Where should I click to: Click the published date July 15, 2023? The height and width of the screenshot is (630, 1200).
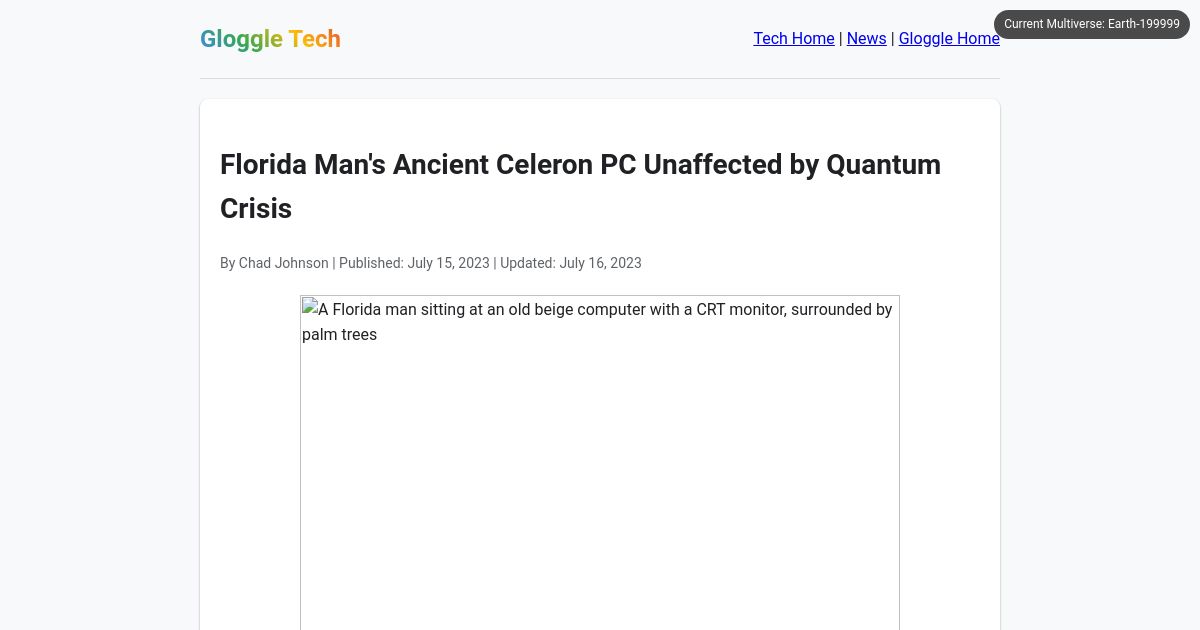448,263
